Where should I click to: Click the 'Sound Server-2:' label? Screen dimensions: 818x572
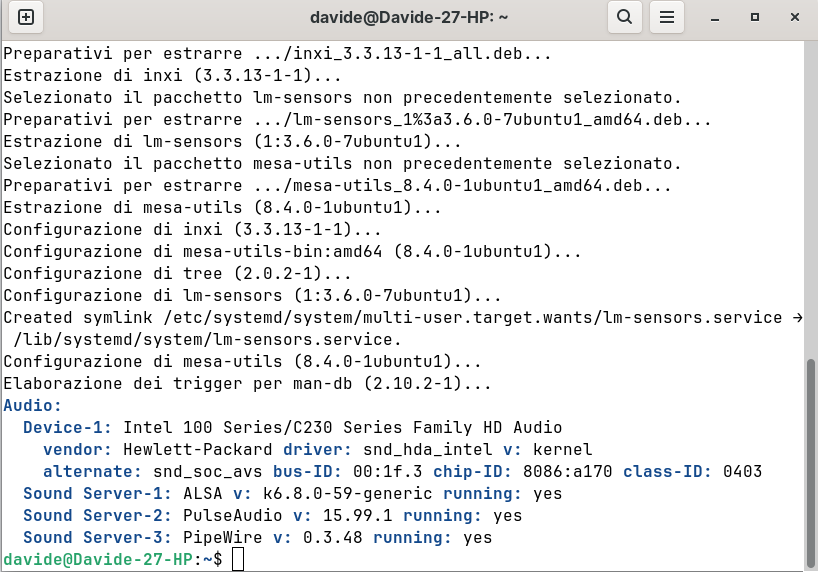click(97, 515)
